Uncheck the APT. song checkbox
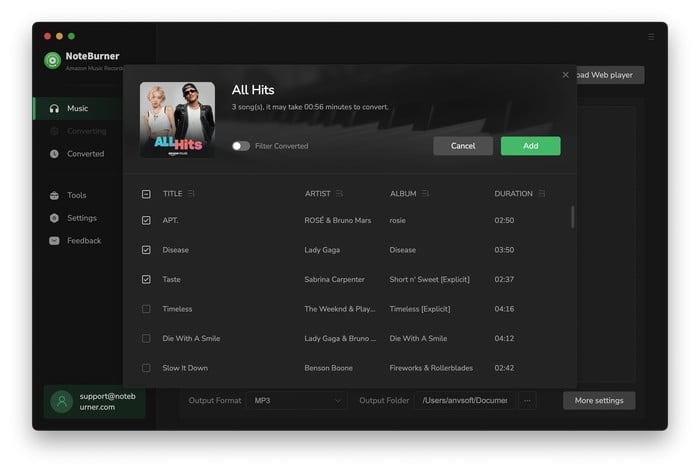 [146, 220]
